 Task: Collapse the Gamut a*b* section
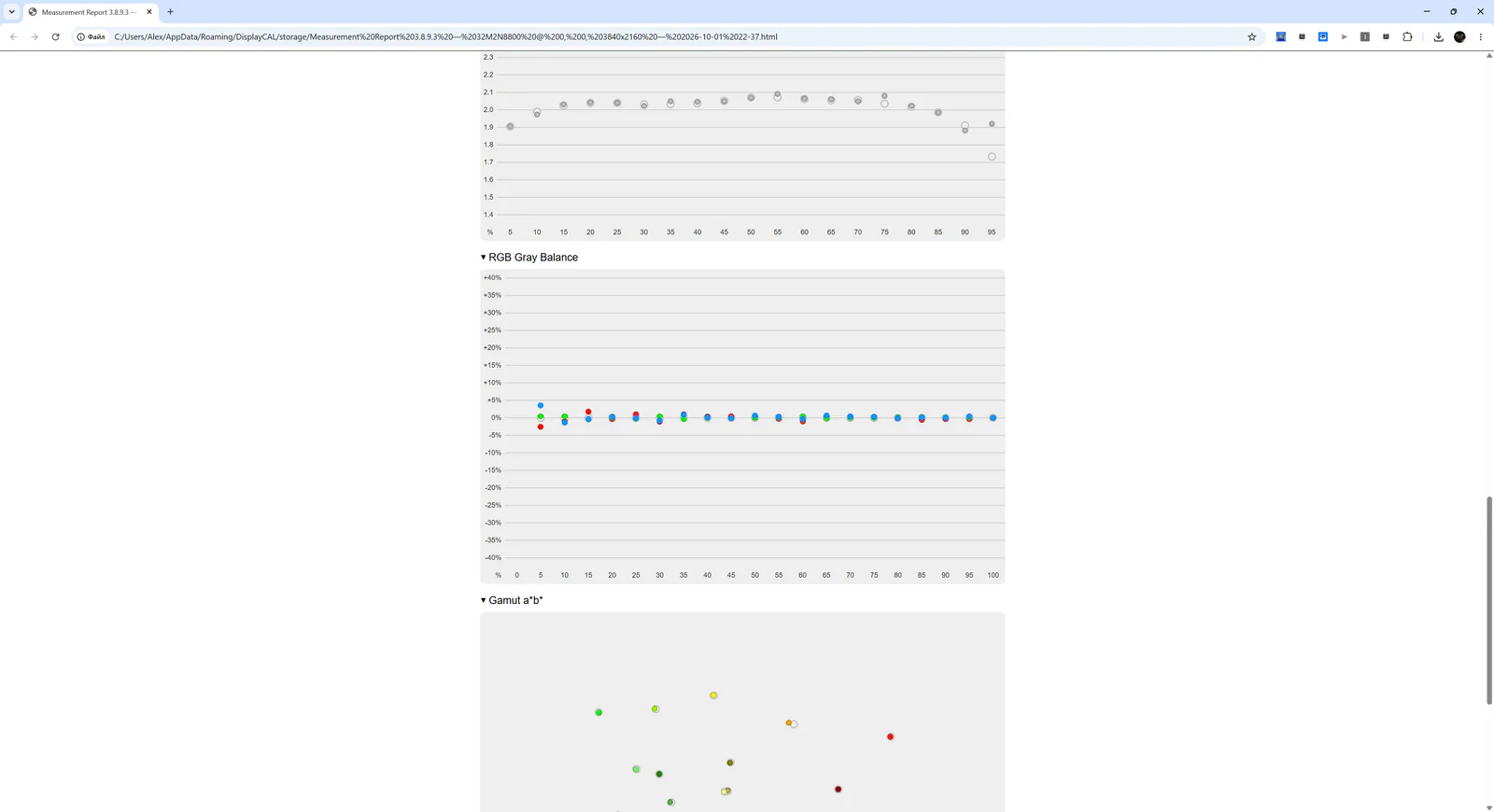pos(512,600)
